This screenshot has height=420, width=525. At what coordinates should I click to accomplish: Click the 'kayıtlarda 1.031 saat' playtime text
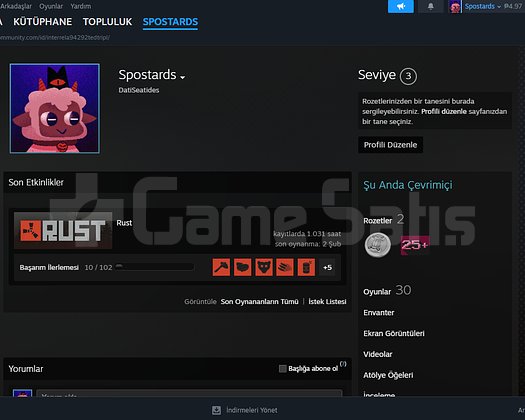coord(307,233)
